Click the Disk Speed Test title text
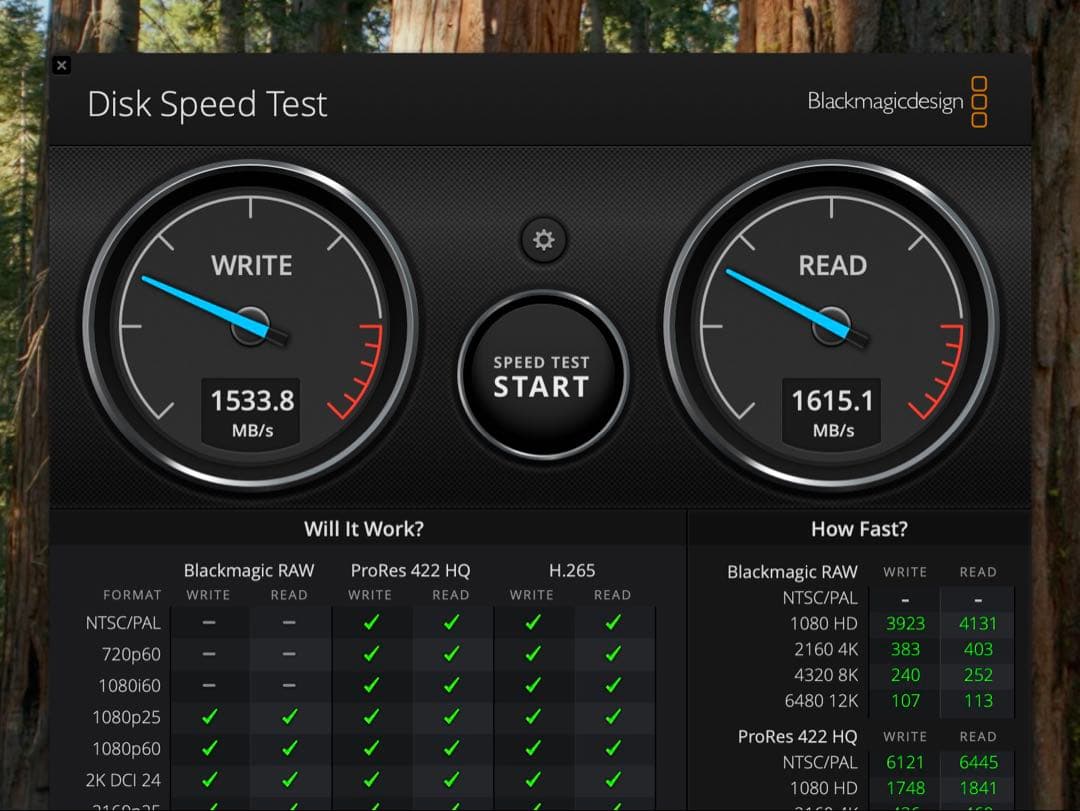Screen dimensions: 1080x811 [x=207, y=103]
